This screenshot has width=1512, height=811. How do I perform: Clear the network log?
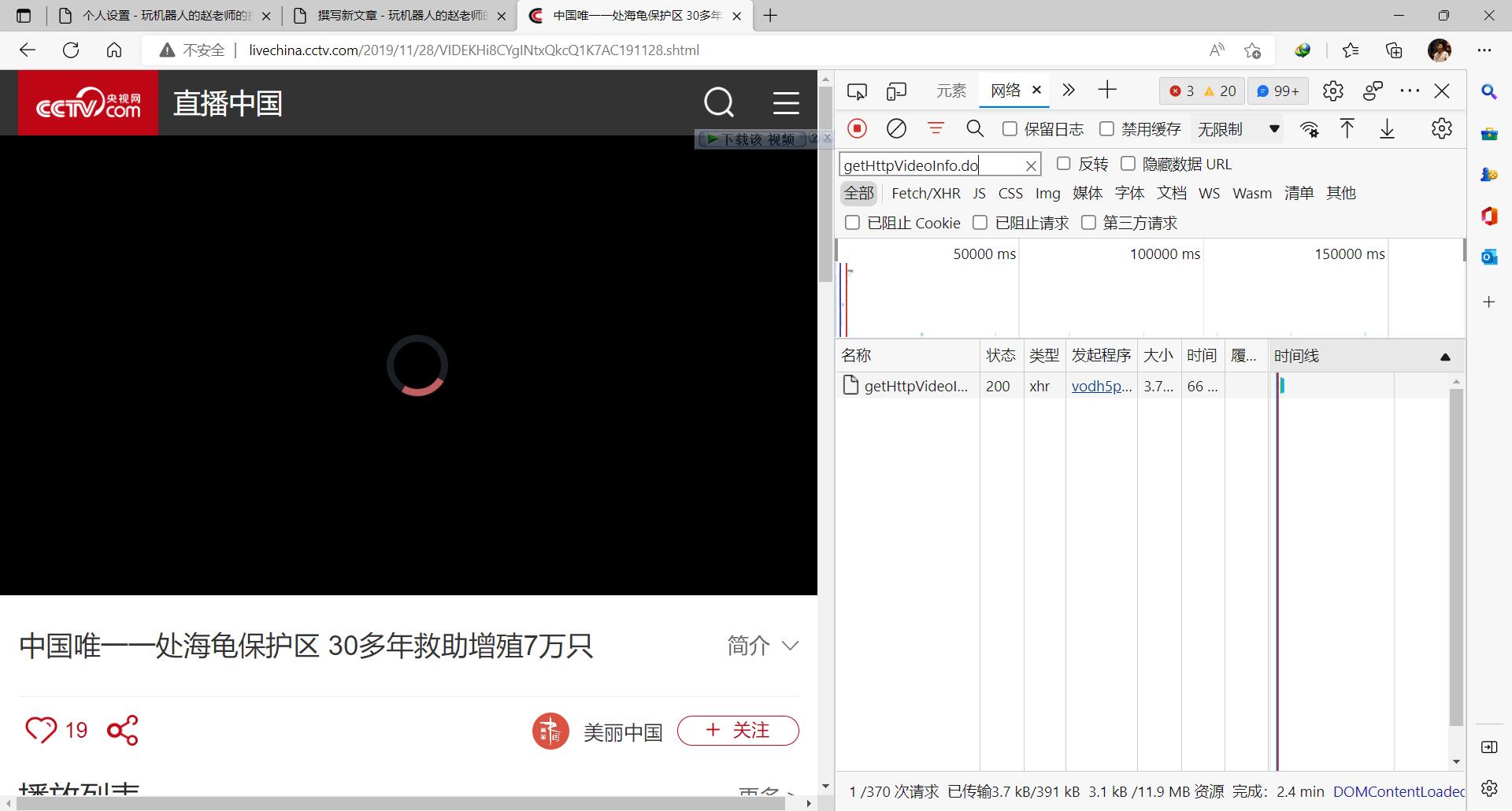coord(896,128)
